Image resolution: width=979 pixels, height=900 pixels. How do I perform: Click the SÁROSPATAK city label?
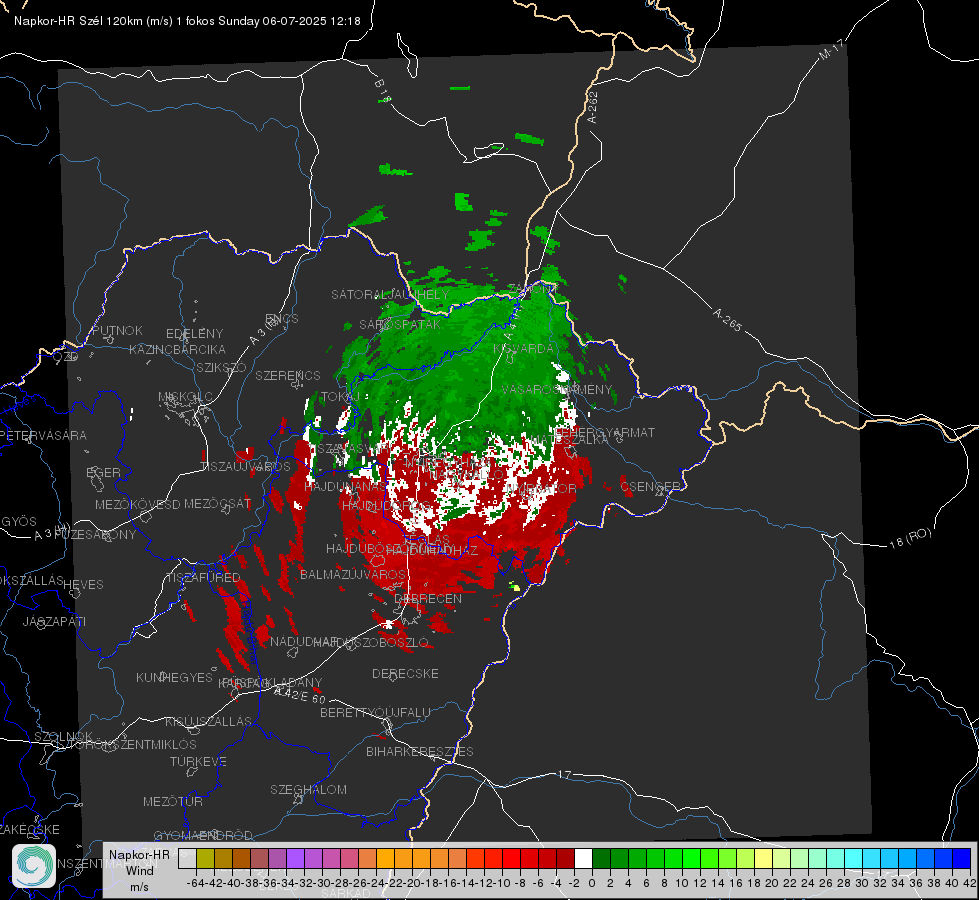pos(400,325)
